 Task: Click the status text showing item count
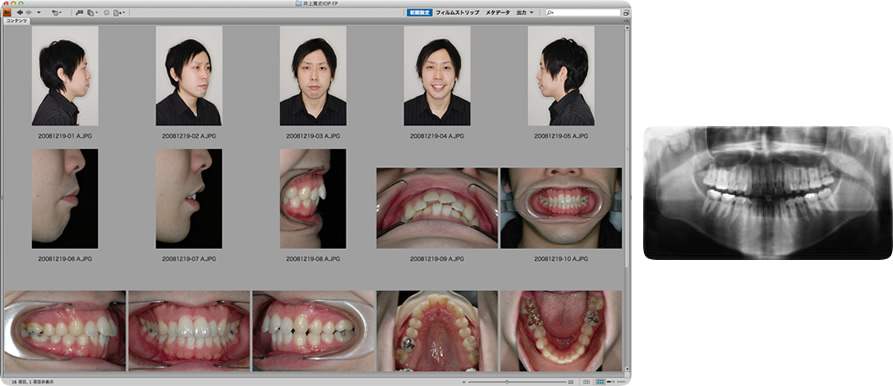tap(32, 382)
